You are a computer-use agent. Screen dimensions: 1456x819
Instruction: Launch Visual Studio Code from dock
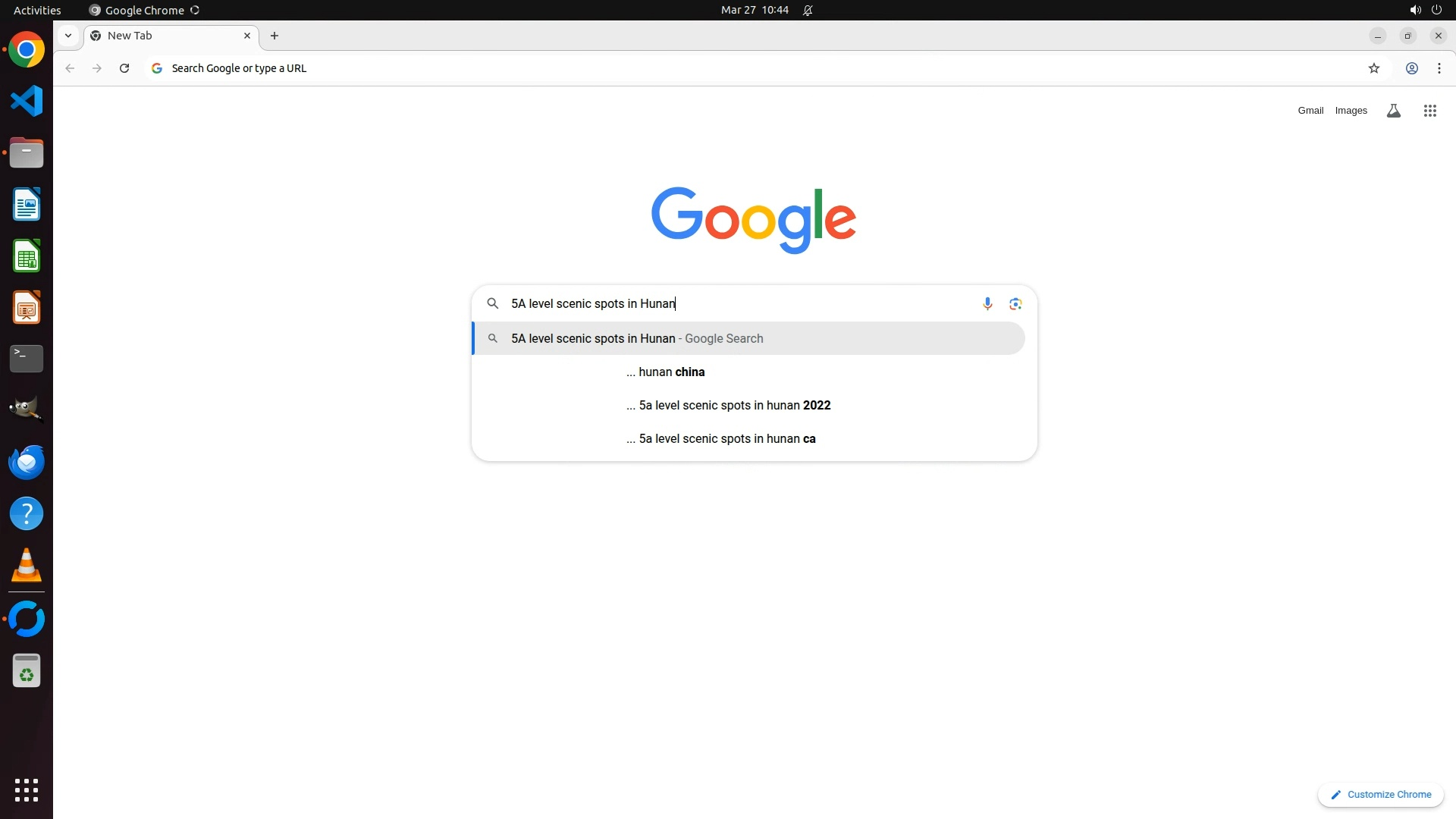pyautogui.click(x=27, y=101)
